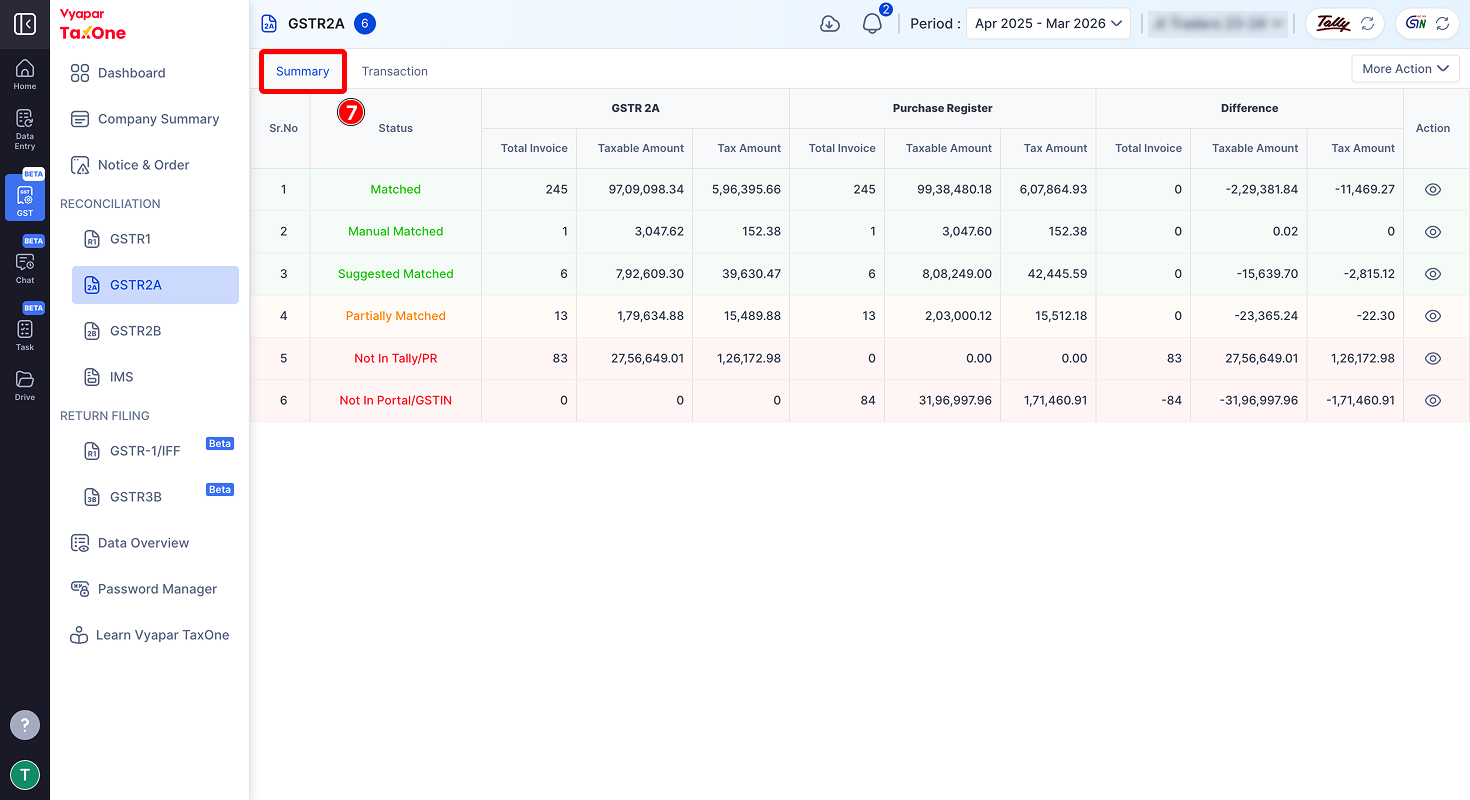View details of Not In Portal/GSTIN row
Screen dimensions: 1470x800
[x=1432, y=400]
